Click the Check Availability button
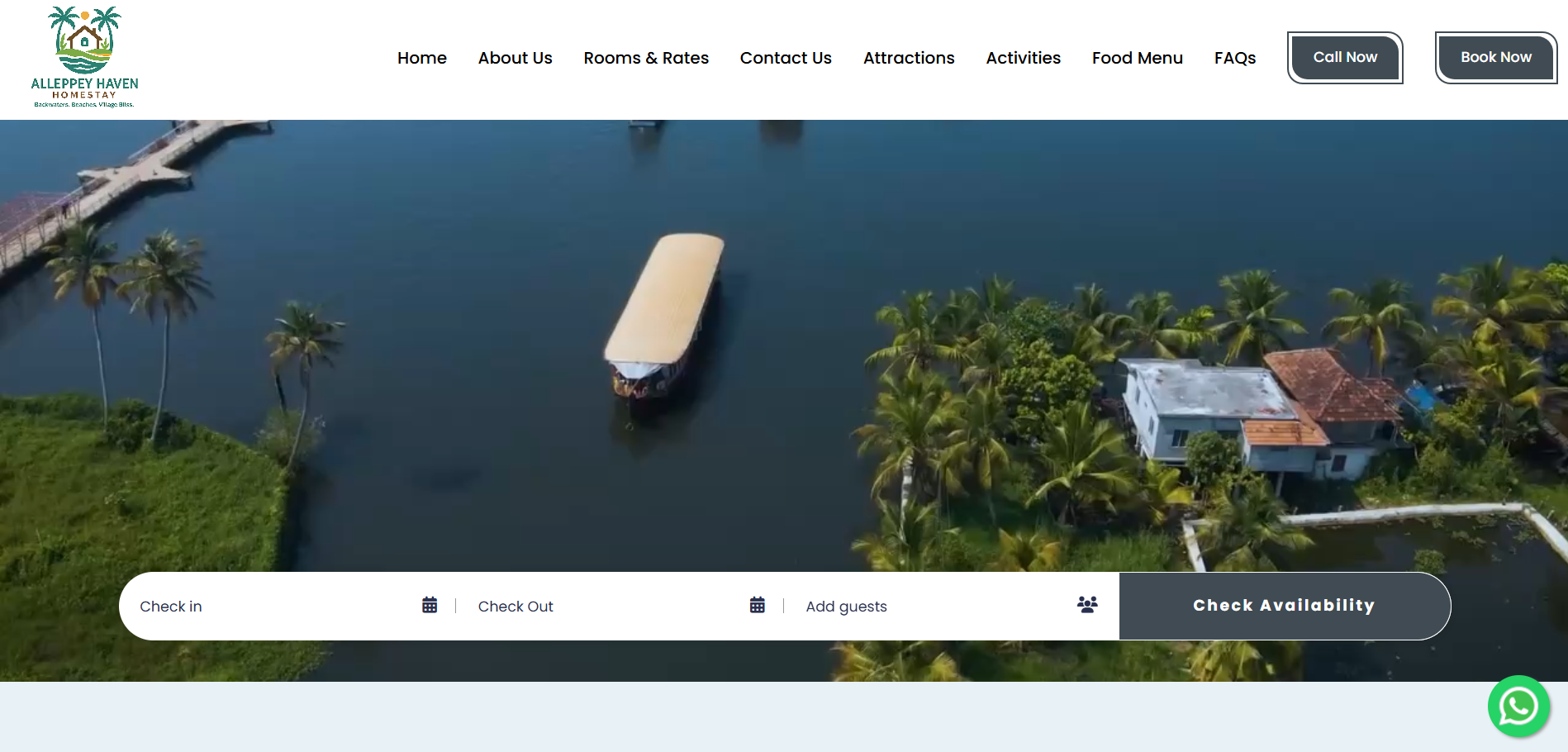This screenshot has height=752, width=1568. pos(1284,606)
